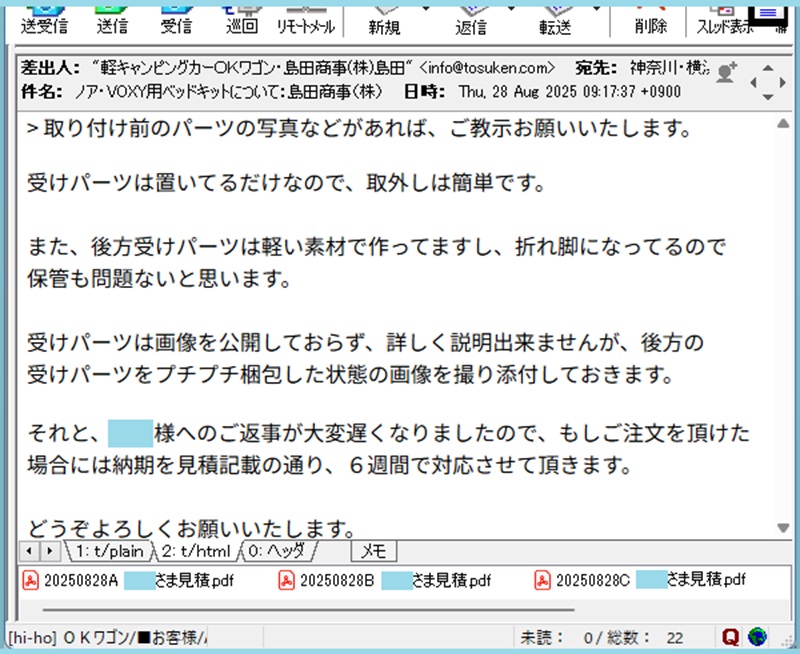Screen dimensions: 800x654
Task: Click the メモ memo button
Action: tap(374, 551)
